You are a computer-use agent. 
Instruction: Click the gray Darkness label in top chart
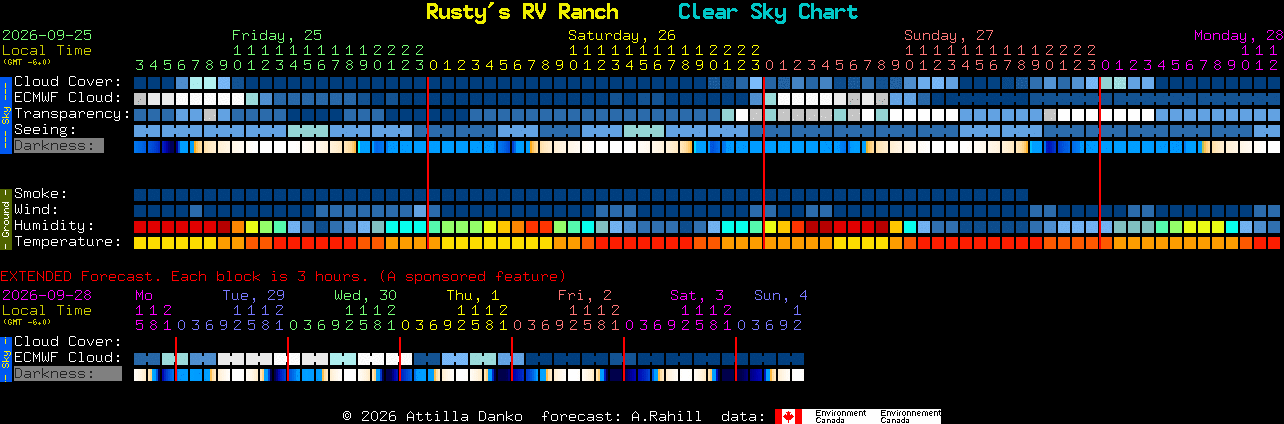pyautogui.click(x=58, y=146)
